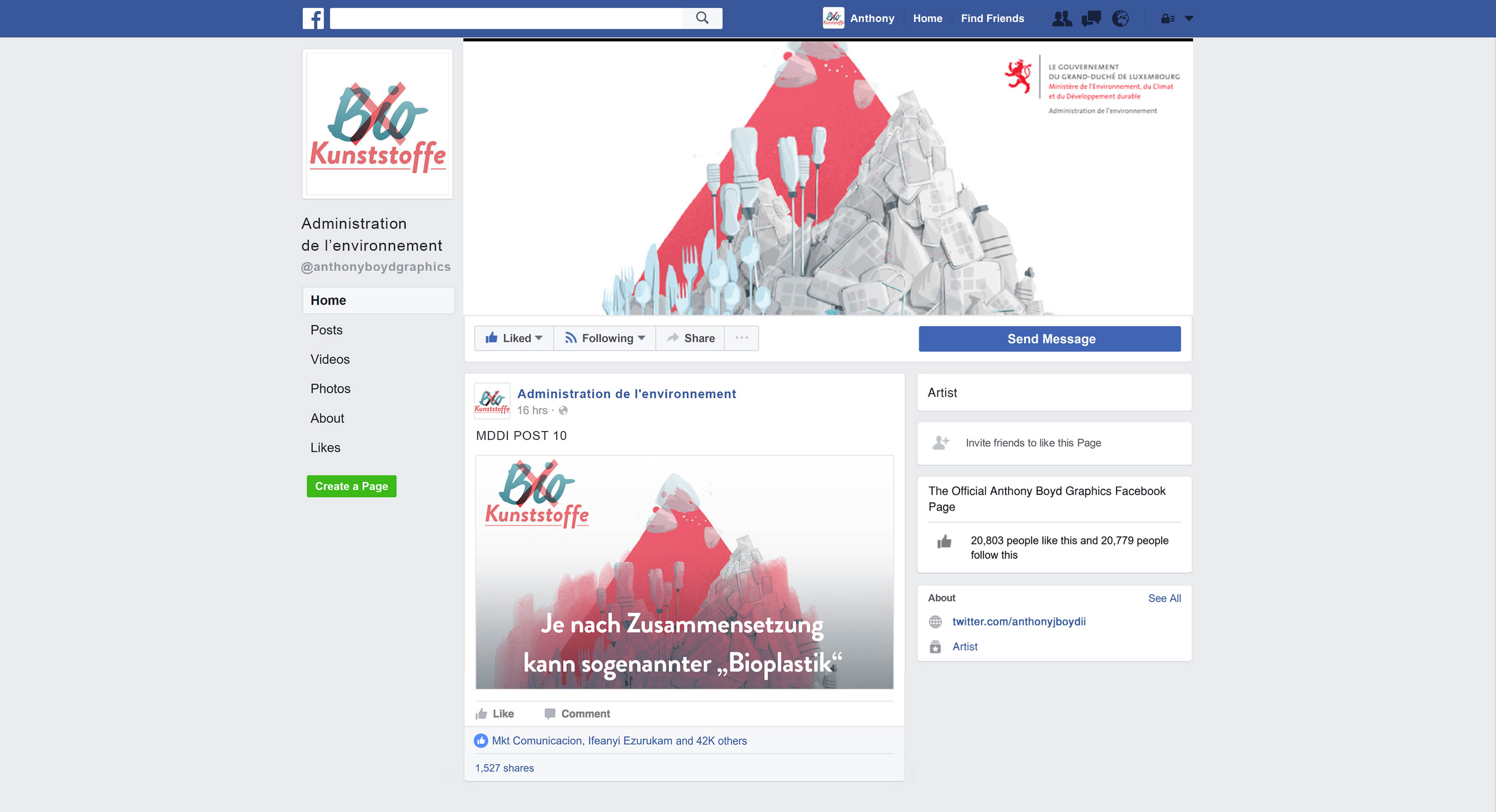Open the account menu down arrow

click(x=1189, y=19)
